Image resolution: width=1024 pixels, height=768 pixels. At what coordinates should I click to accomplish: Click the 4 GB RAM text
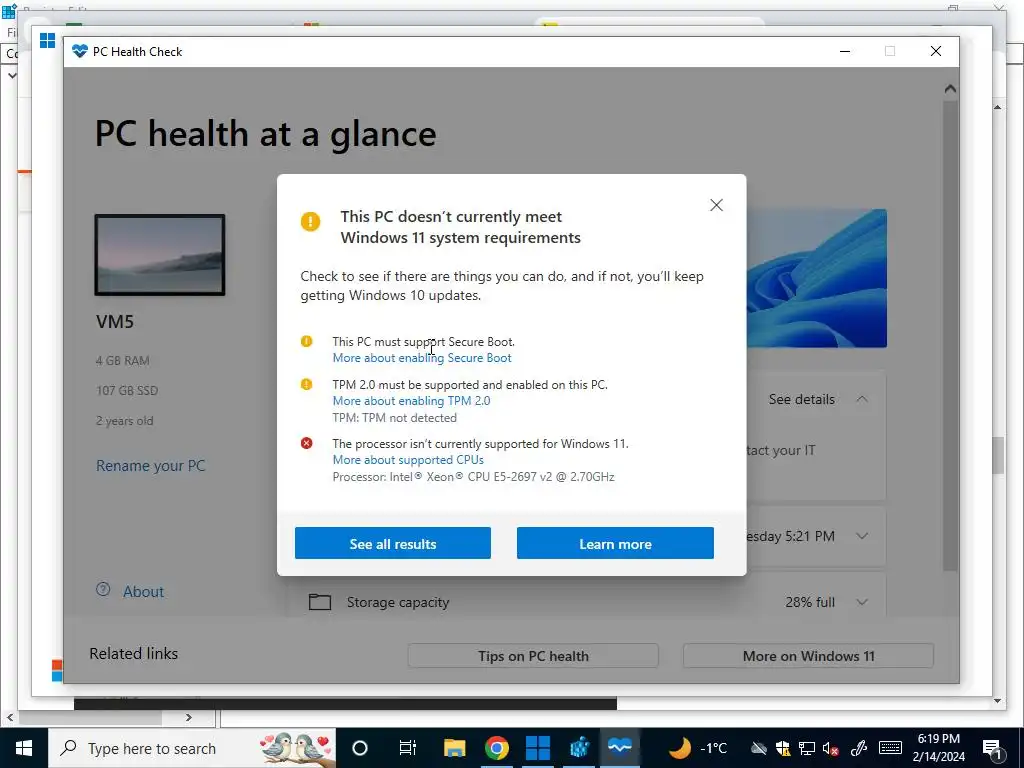(123, 360)
